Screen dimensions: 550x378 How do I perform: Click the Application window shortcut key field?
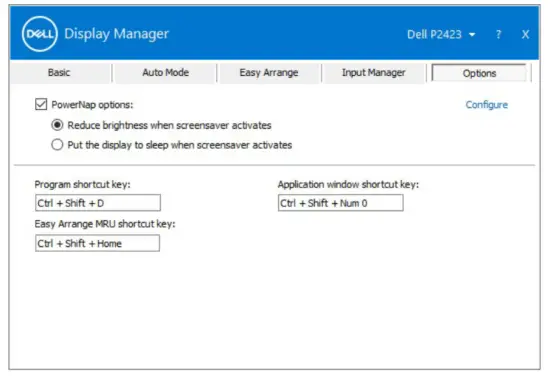pyautogui.click(x=341, y=203)
